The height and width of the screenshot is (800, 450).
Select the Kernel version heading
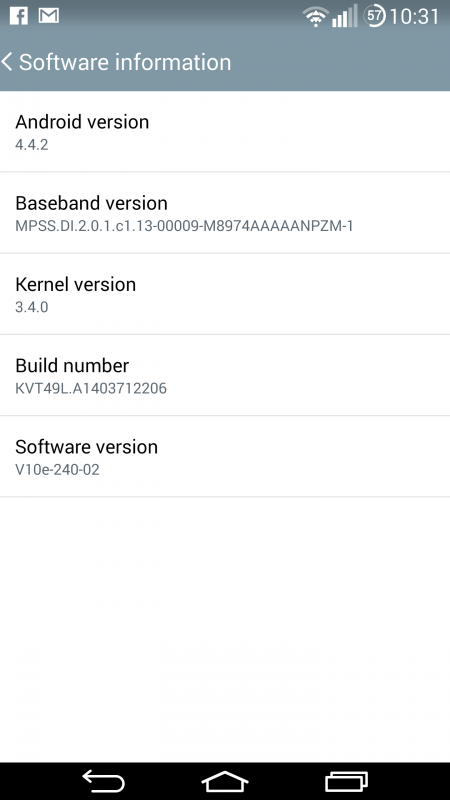pos(76,284)
